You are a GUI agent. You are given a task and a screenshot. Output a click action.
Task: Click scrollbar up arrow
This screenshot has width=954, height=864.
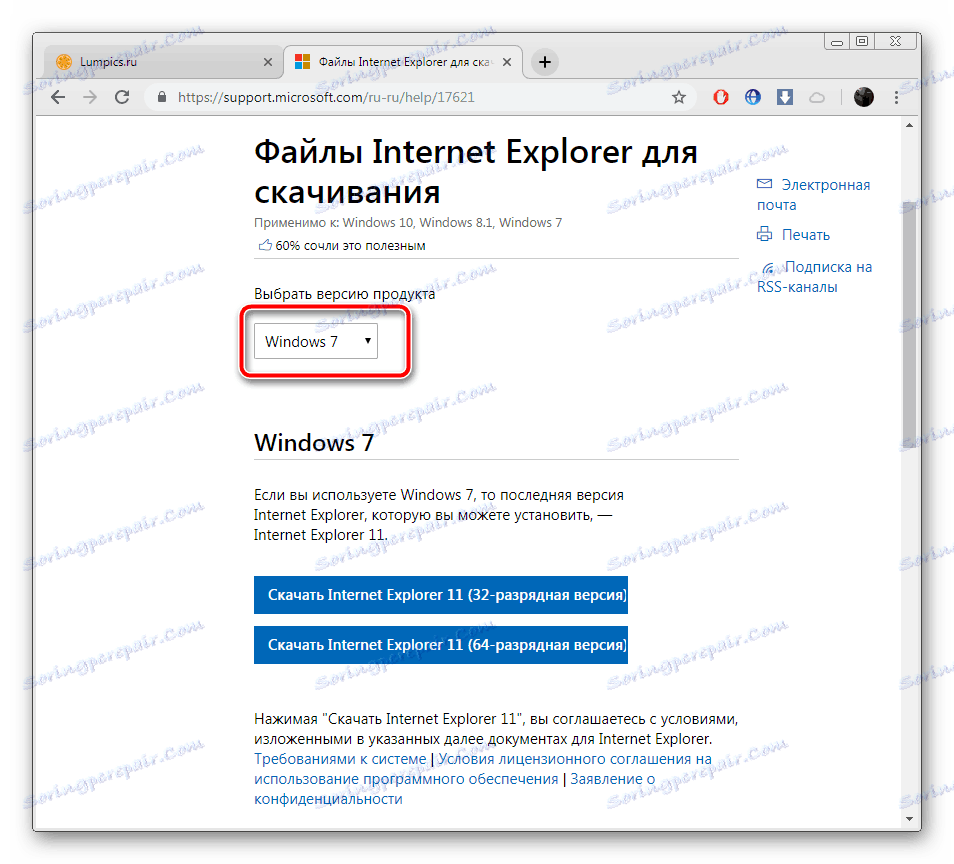point(910,125)
